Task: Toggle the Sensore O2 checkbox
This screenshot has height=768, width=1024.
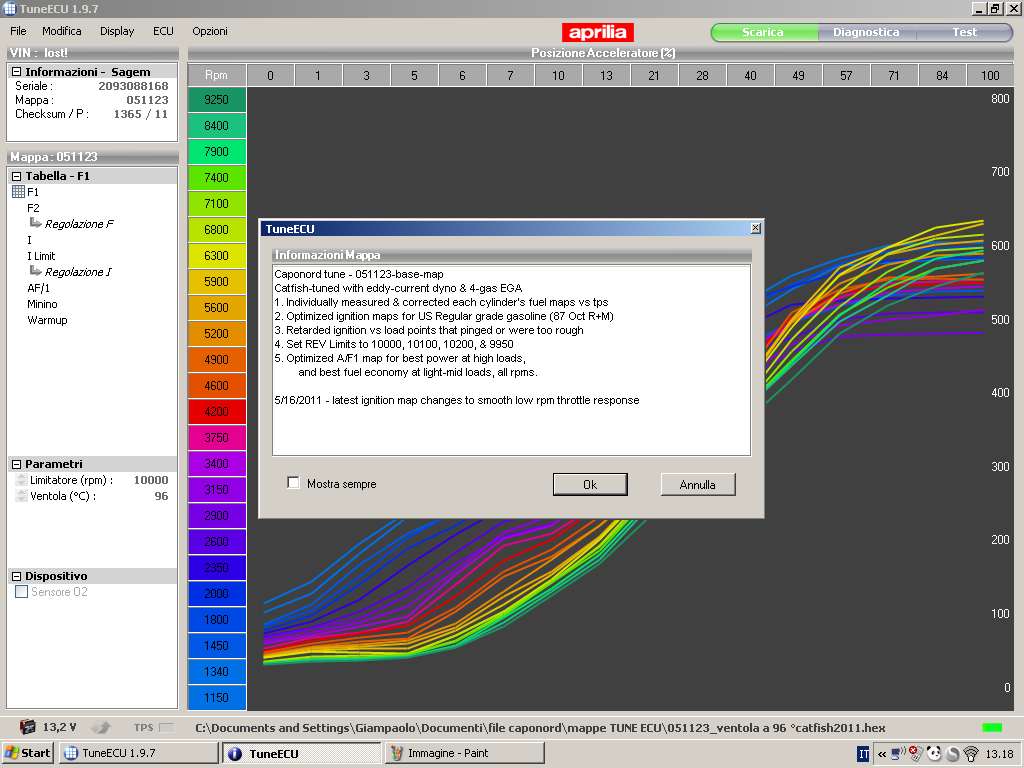Action: tap(22, 592)
